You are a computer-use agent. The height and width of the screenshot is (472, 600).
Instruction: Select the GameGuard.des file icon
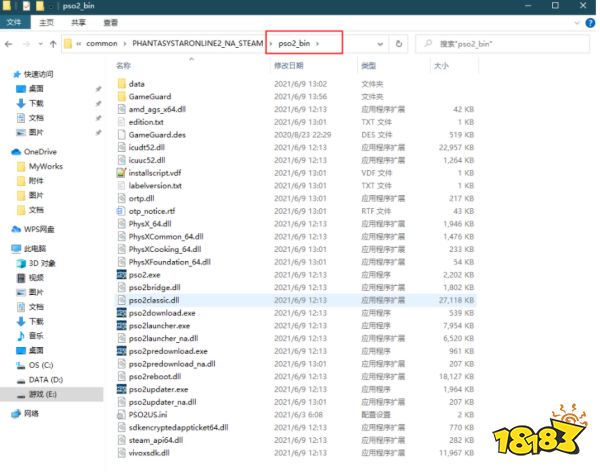(x=121, y=134)
